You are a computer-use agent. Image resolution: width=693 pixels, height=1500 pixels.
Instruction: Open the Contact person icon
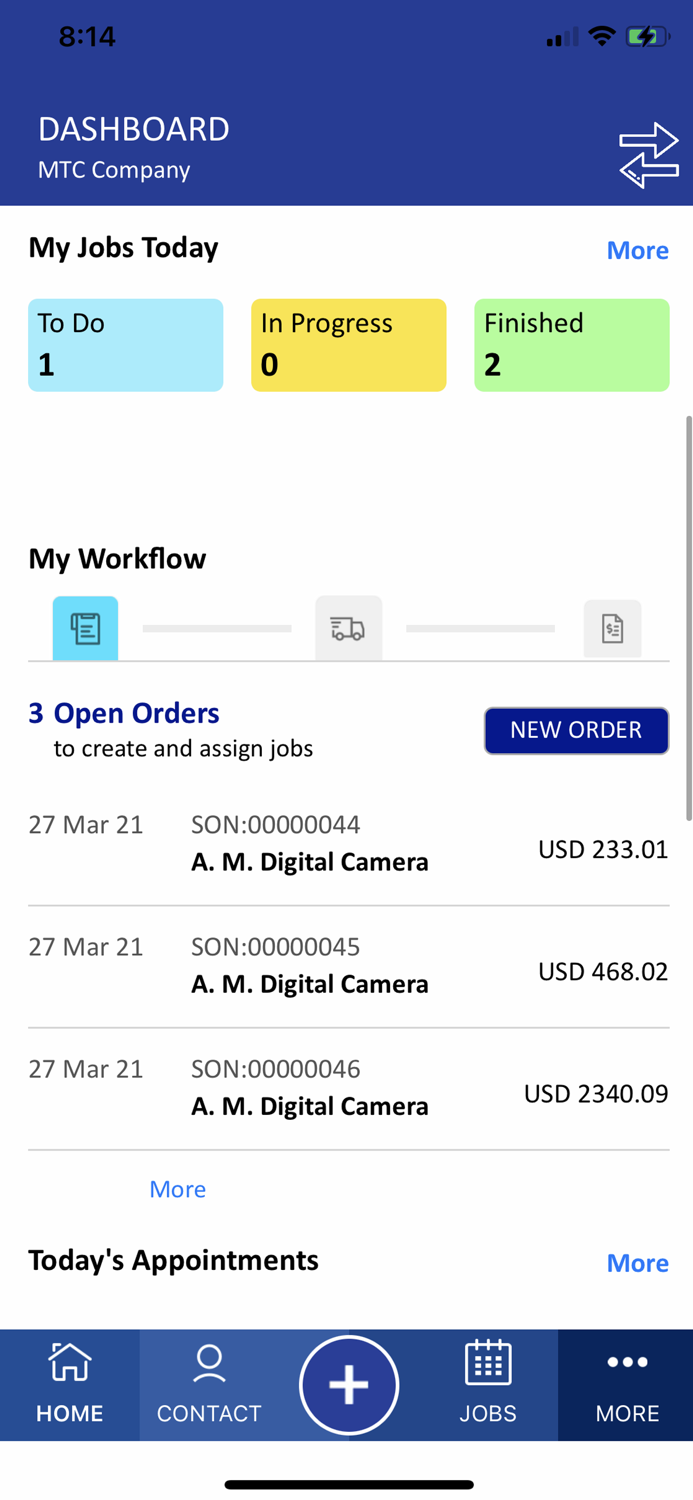click(209, 1364)
